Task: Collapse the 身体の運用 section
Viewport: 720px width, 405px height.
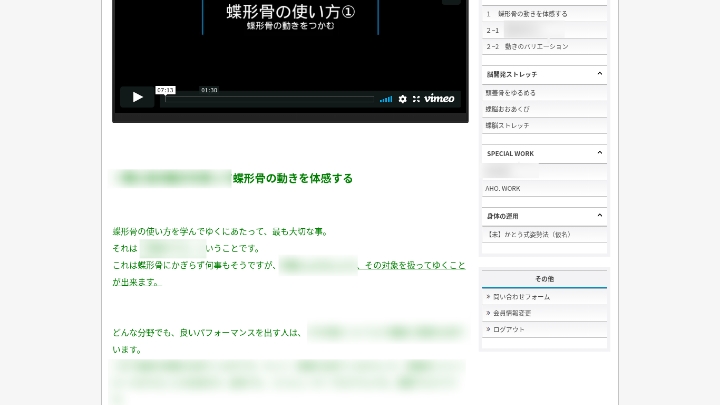Action: pyautogui.click(x=599, y=215)
